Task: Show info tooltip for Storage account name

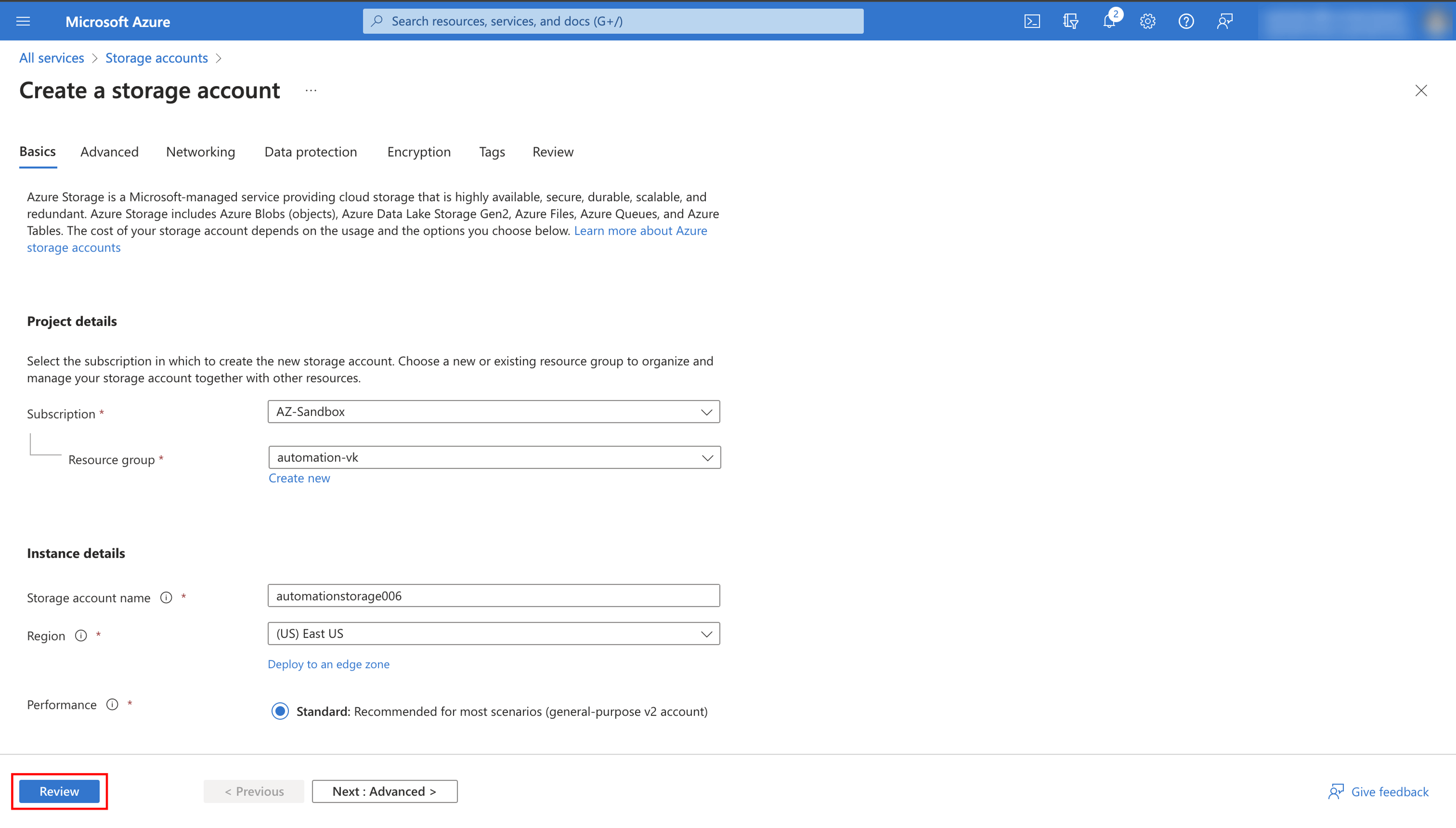Action: pos(166,597)
